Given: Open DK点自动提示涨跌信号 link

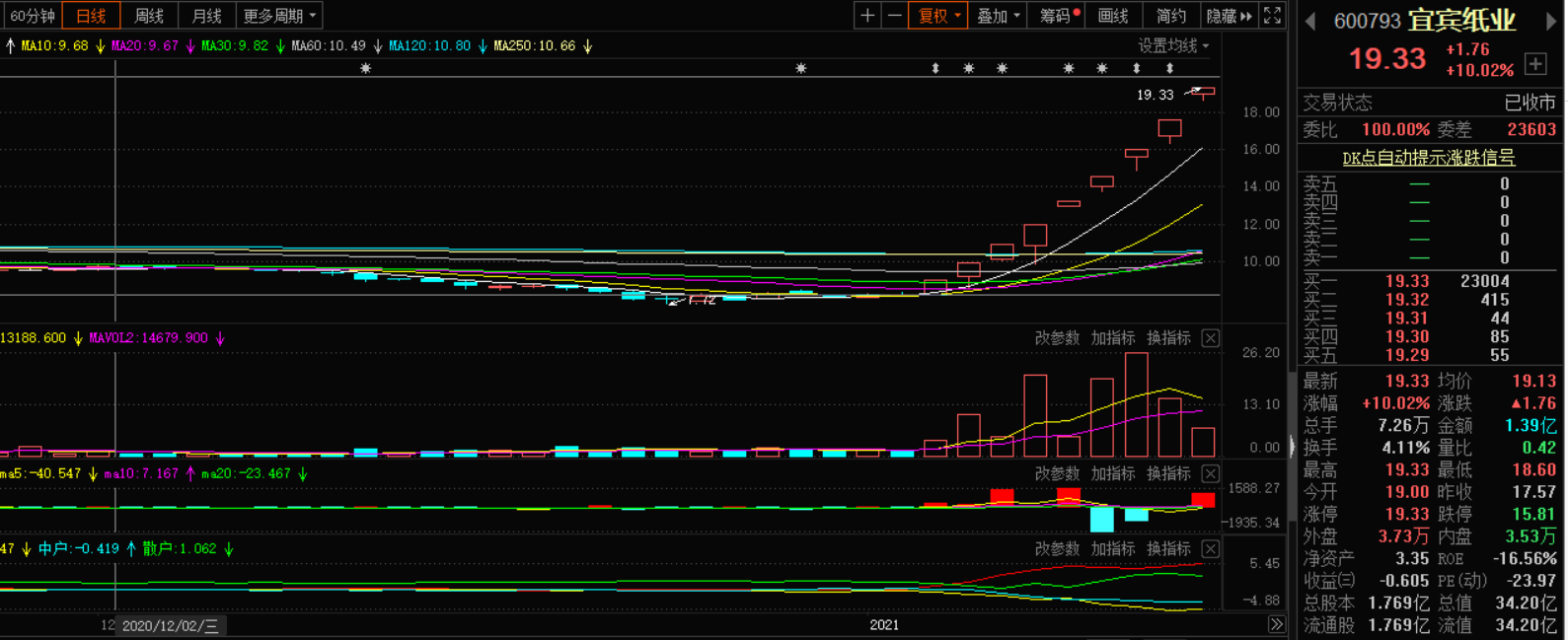Looking at the screenshot, I should point(1428,158).
